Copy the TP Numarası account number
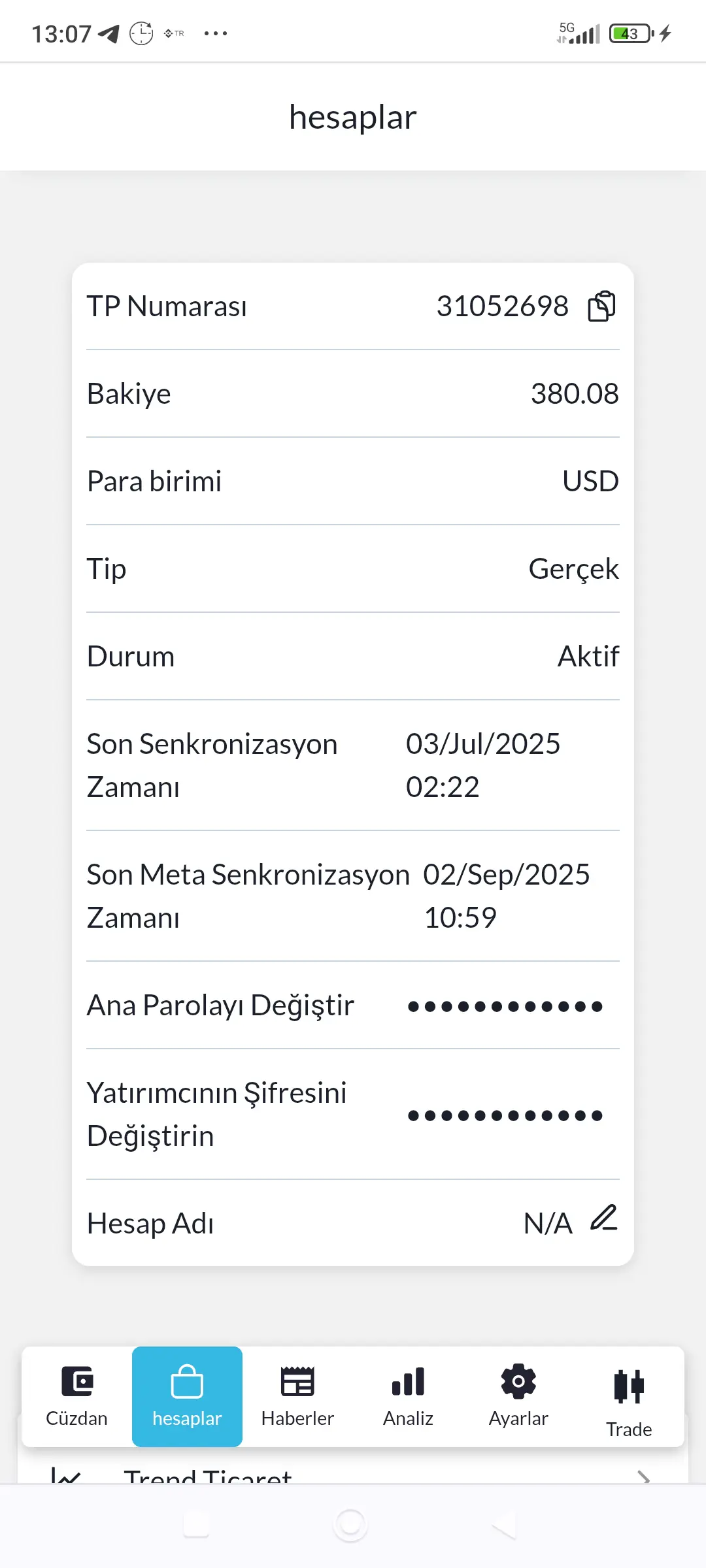706x1568 pixels. (x=601, y=306)
